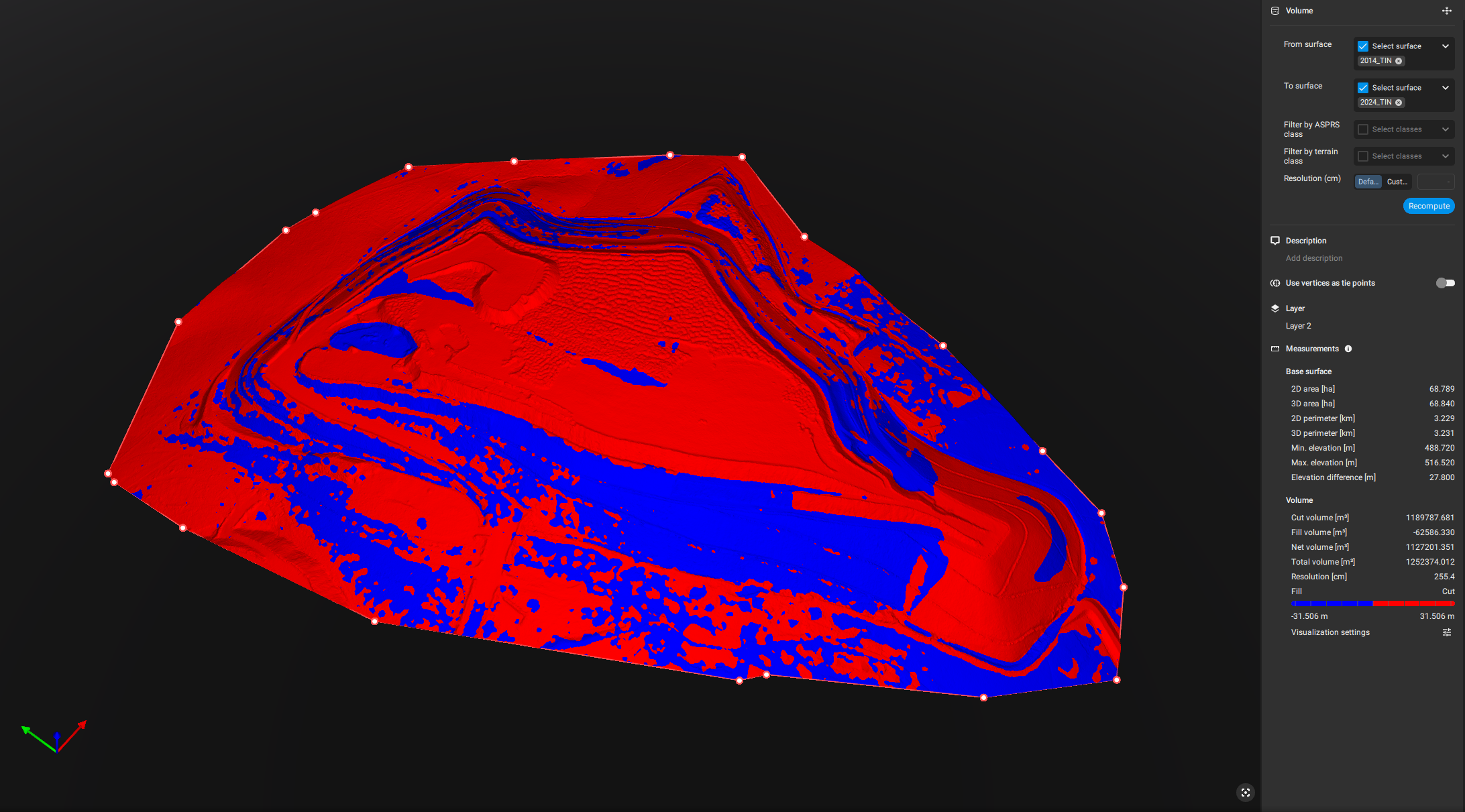Remove the 2014_TIN surface chip
The width and height of the screenshot is (1465, 812).
coord(1399,60)
